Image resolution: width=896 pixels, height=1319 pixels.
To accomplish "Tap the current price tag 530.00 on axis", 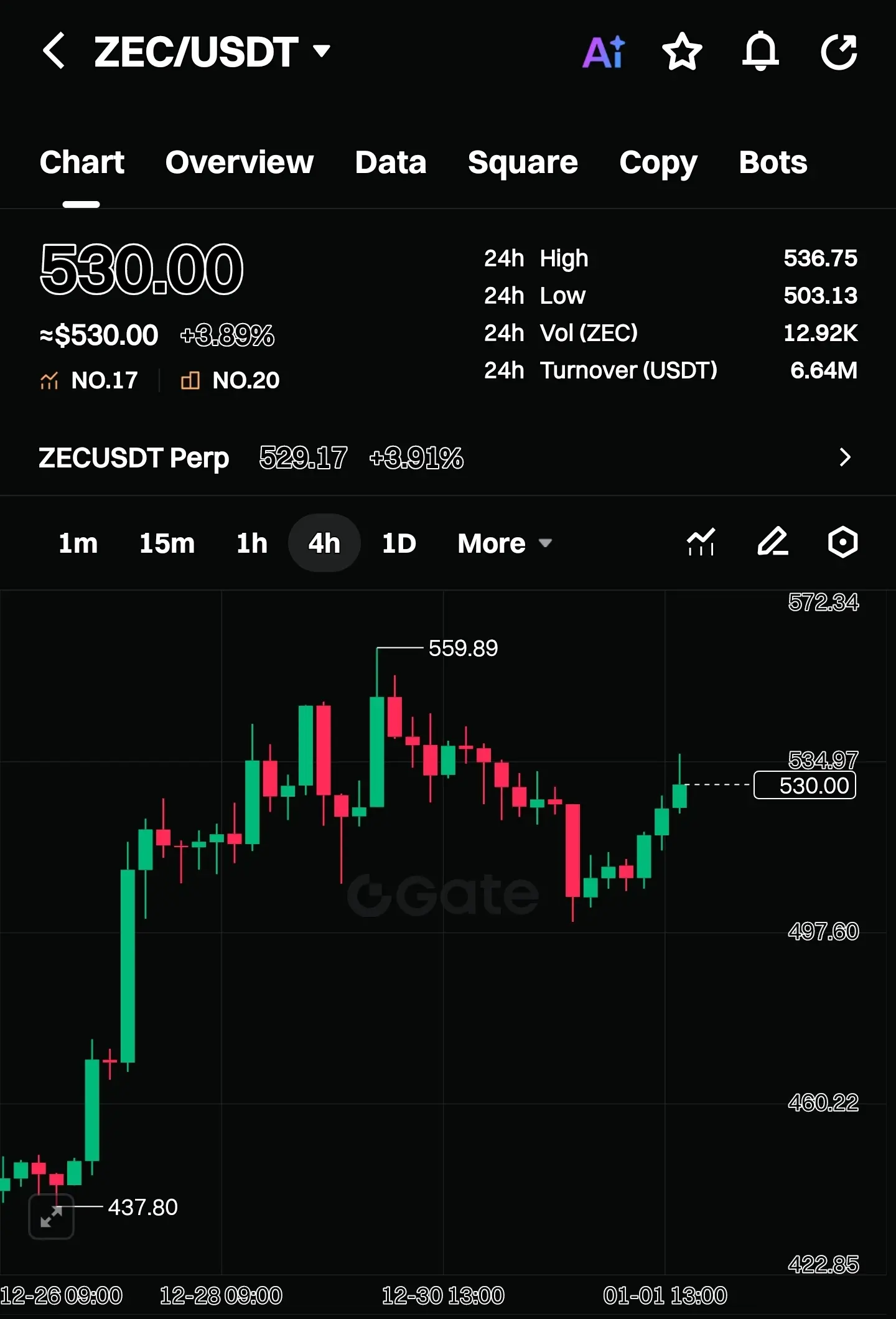I will coord(805,785).
